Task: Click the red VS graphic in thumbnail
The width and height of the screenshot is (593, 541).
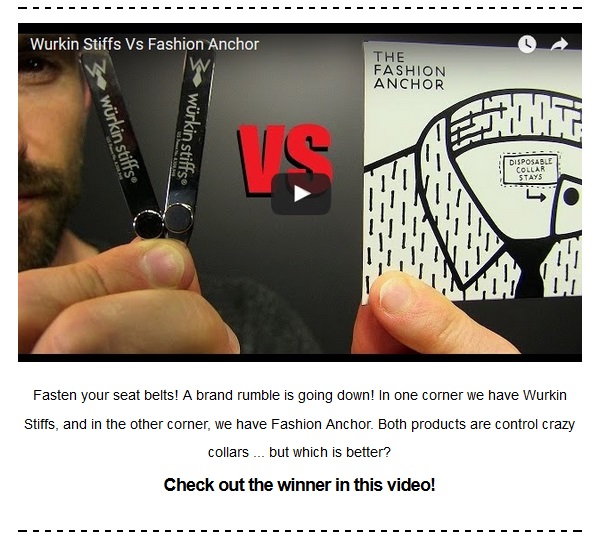Action: coord(284,159)
